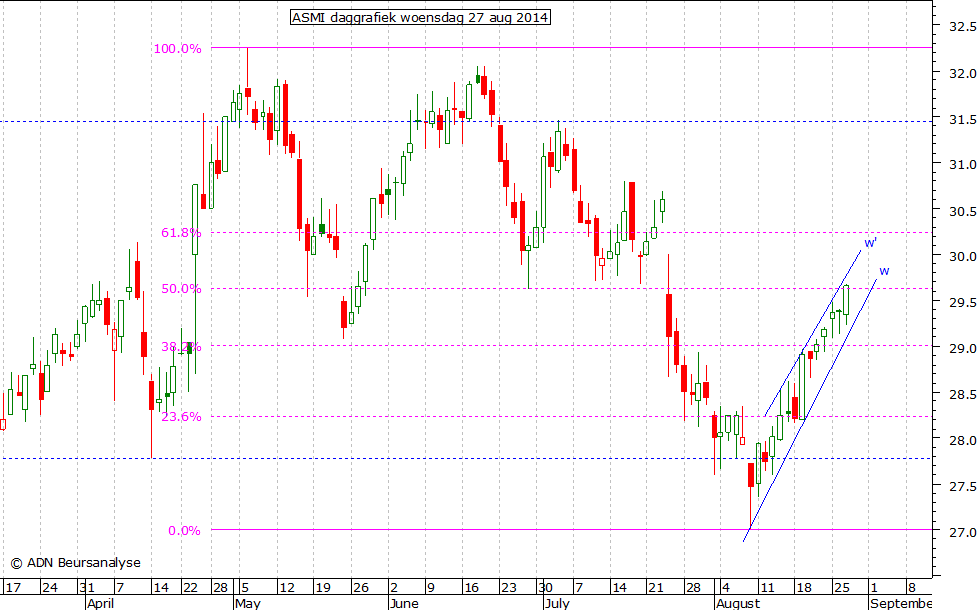Screen dimensions: 980x610
Task: Select the "23.6%" Fibonacci label
Action: 181,416
